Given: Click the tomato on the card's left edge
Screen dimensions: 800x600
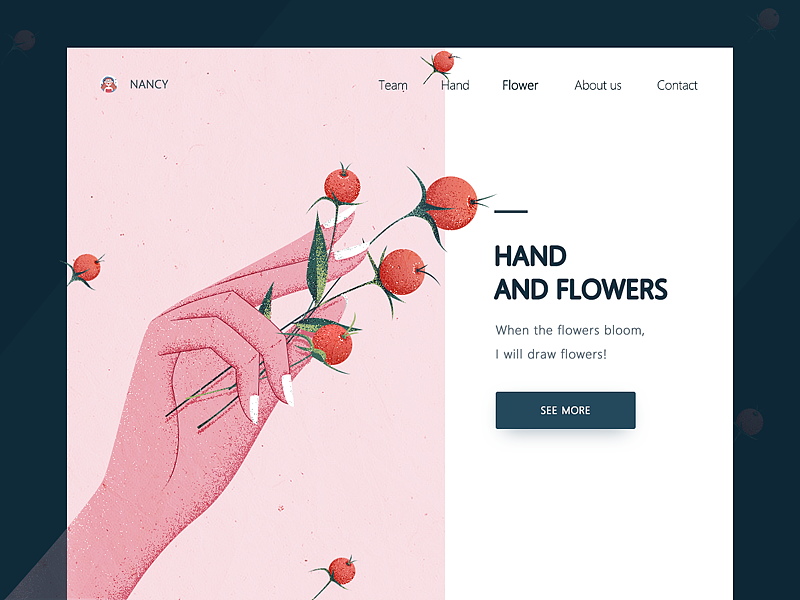Looking at the screenshot, I should click(x=87, y=268).
